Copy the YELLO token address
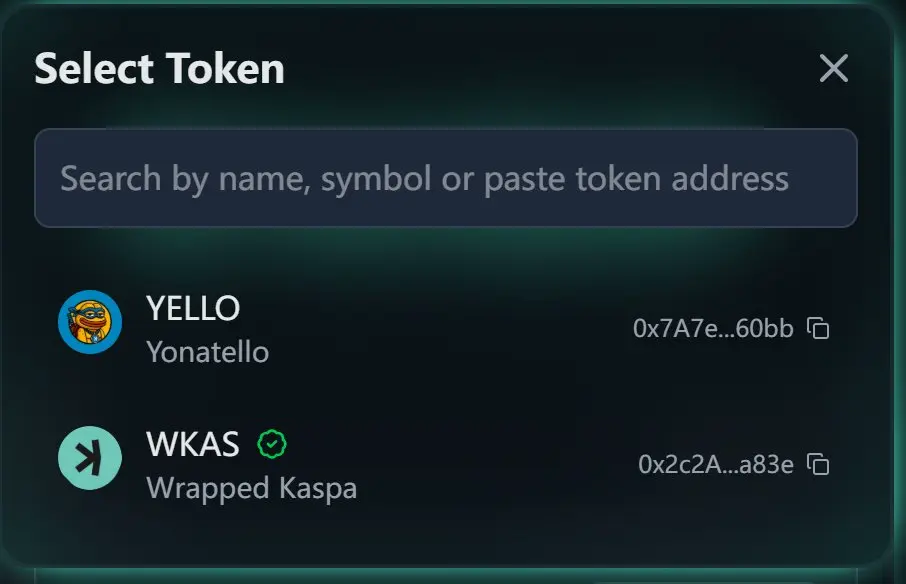Image resolution: width=906 pixels, height=584 pixels. (x=818, y=328)
